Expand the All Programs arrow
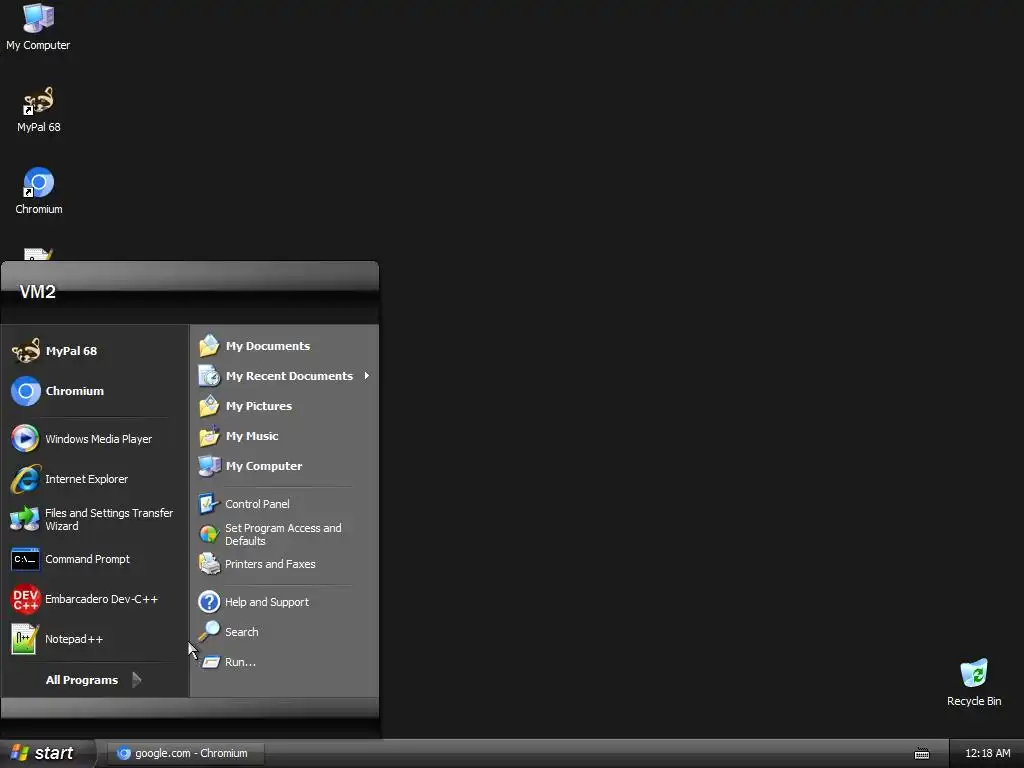Screen dimensions: 1024x768 [136, 680]
